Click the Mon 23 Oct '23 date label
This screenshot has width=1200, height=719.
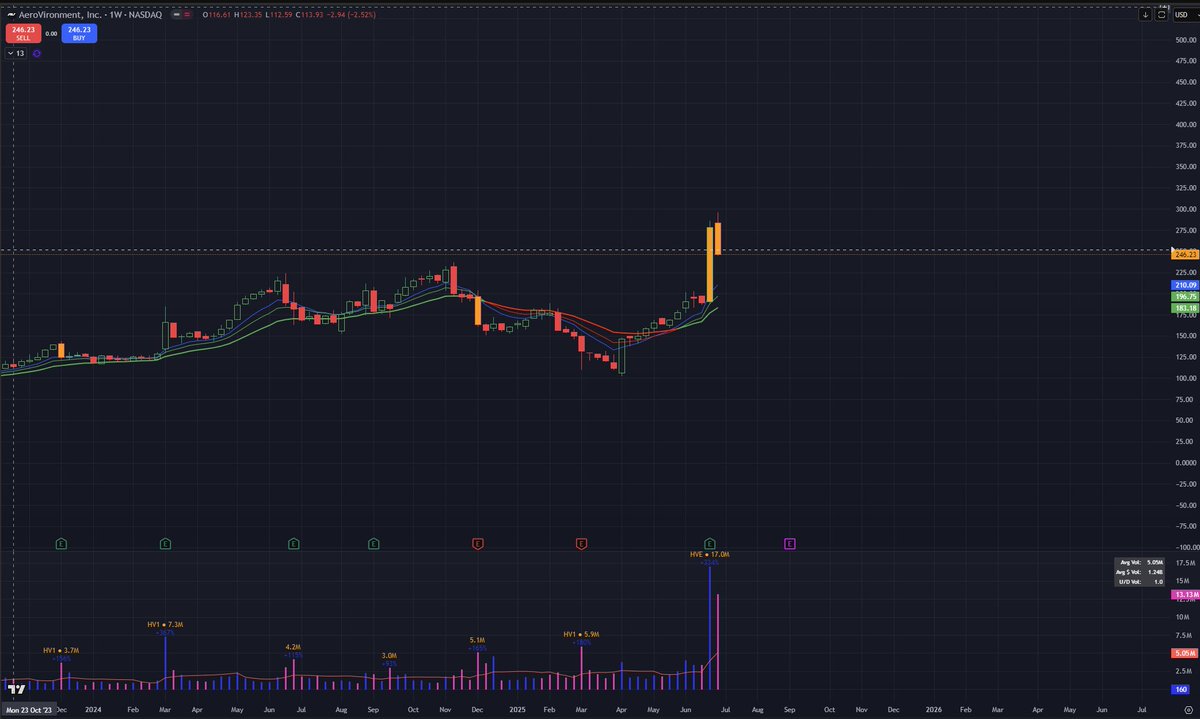[x=30, y=709]
